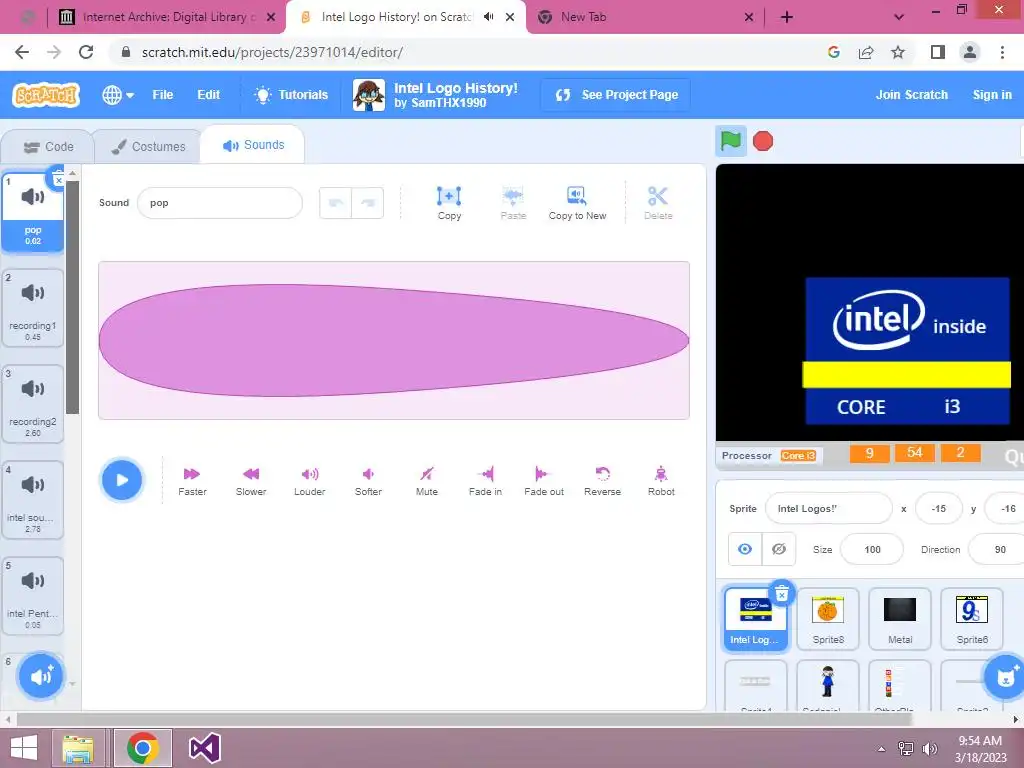
Task: Open the Windows Start menu
Action: click(x=24, y=748)
